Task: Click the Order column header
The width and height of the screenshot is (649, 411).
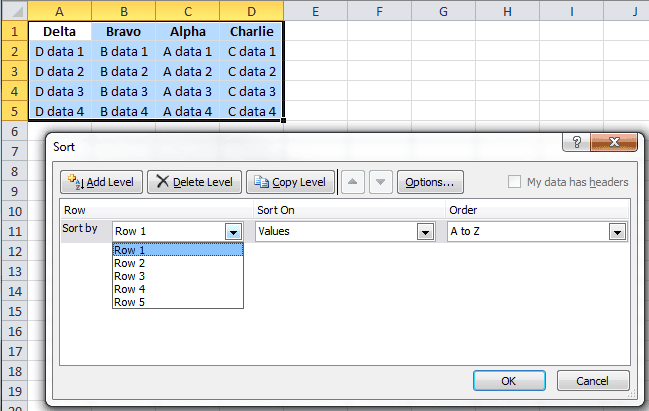Action: click(537, 210)
